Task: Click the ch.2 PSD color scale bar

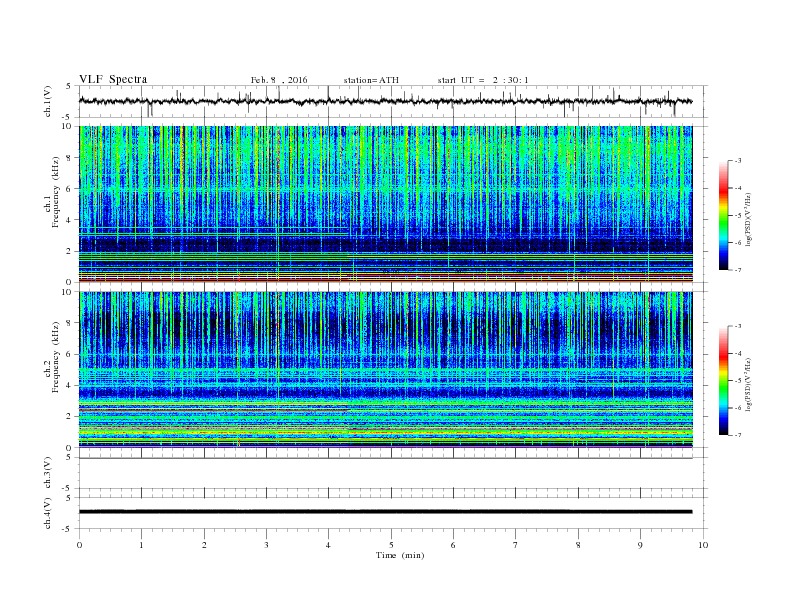Action: (723, 380)
